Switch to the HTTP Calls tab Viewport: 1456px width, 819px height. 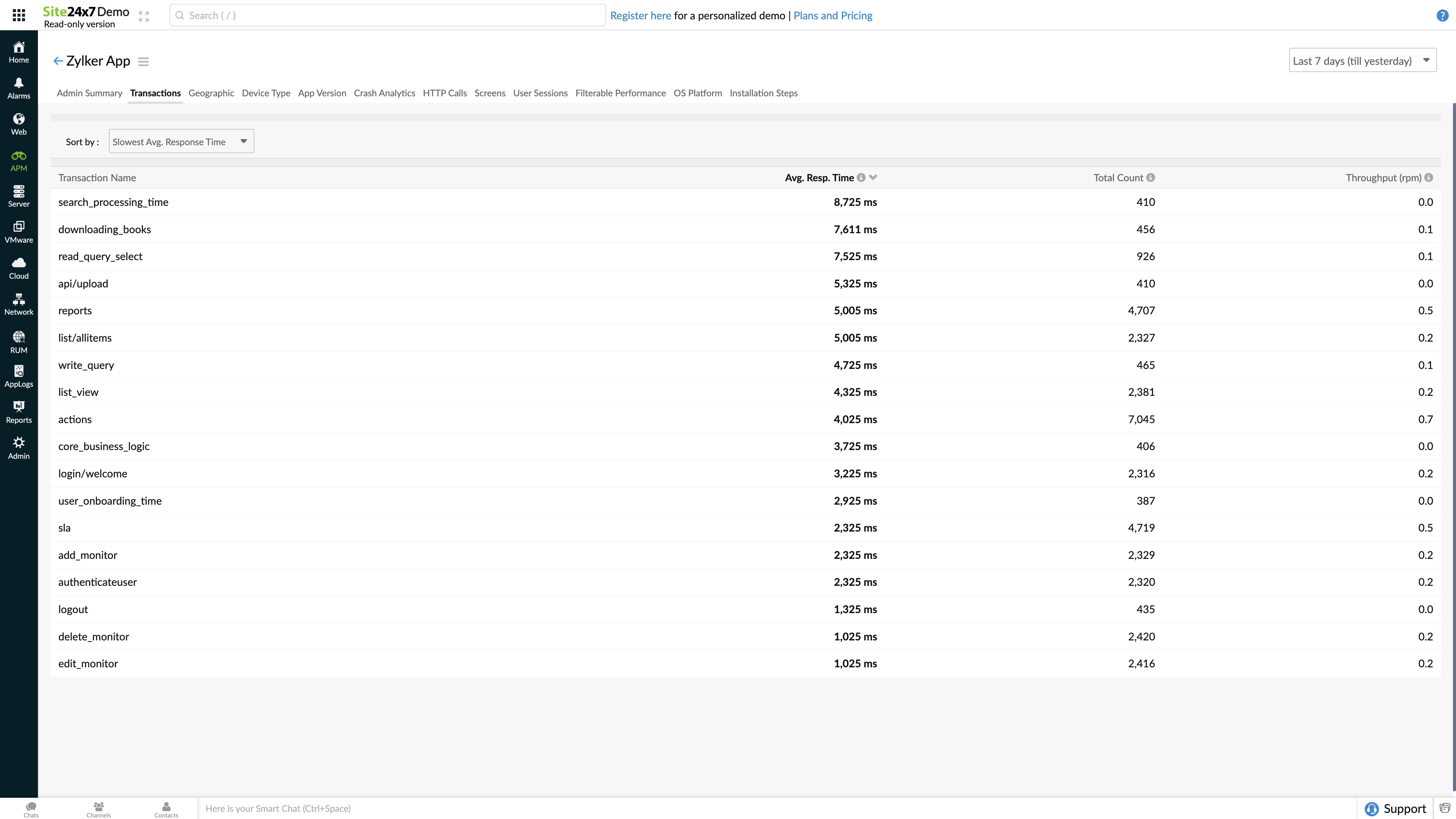point(444,93)
